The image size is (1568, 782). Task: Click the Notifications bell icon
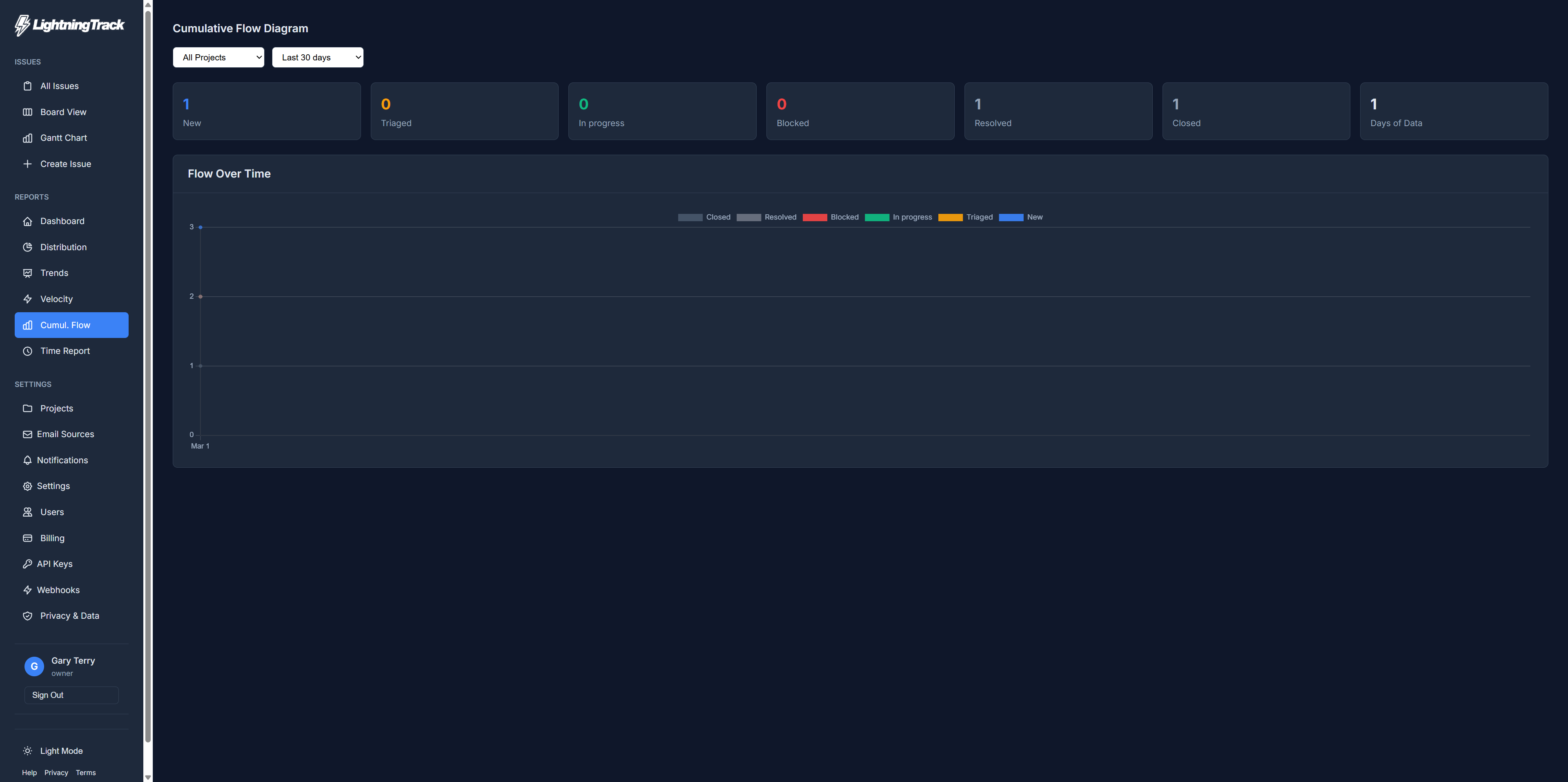(27, 460)
